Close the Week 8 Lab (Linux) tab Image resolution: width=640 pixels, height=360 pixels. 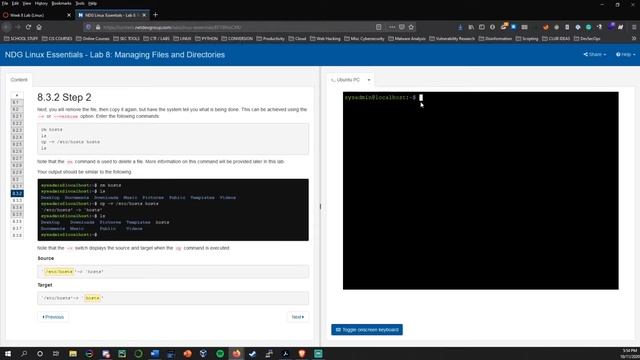tap(69, 15)
